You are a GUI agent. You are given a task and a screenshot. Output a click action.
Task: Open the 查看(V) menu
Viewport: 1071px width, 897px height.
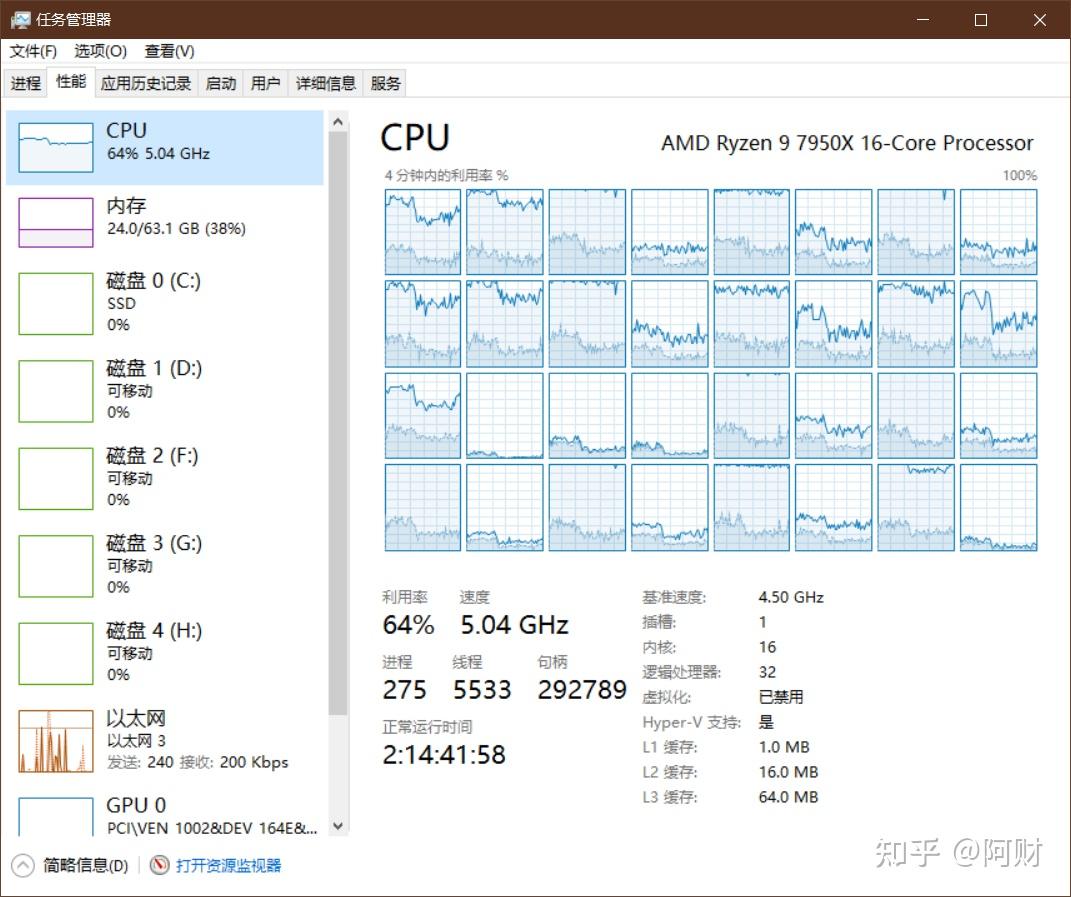[167, 51]
